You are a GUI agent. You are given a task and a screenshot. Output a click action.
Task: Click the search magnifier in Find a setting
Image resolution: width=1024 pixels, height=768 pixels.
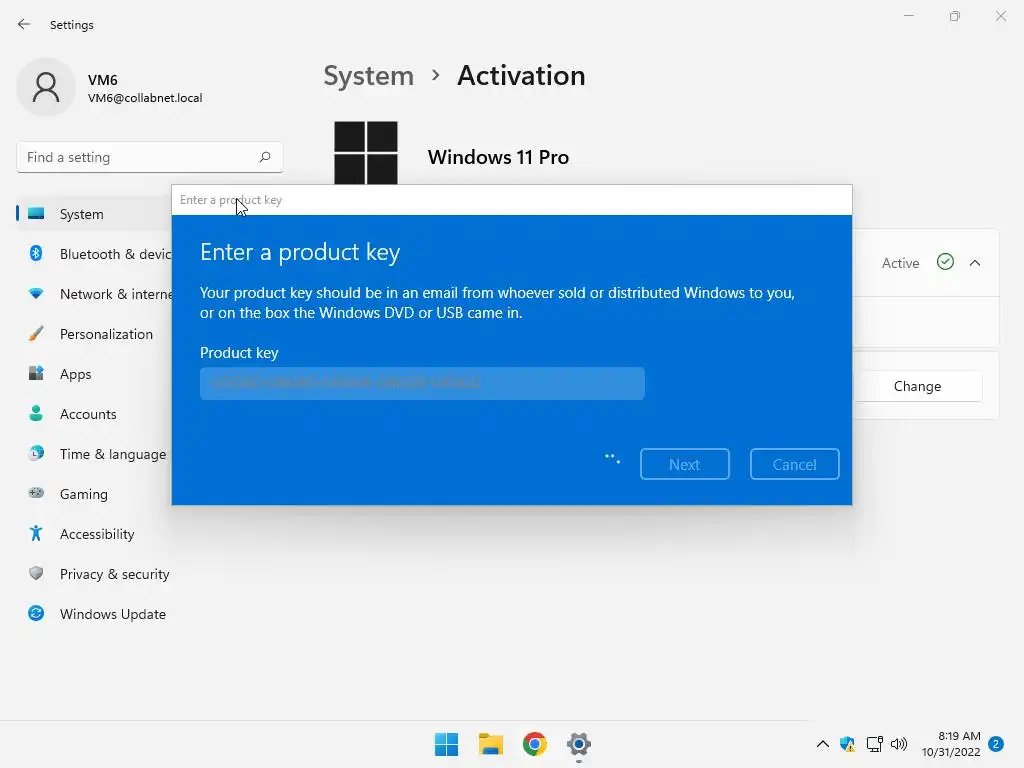click(x=264, y=157)
